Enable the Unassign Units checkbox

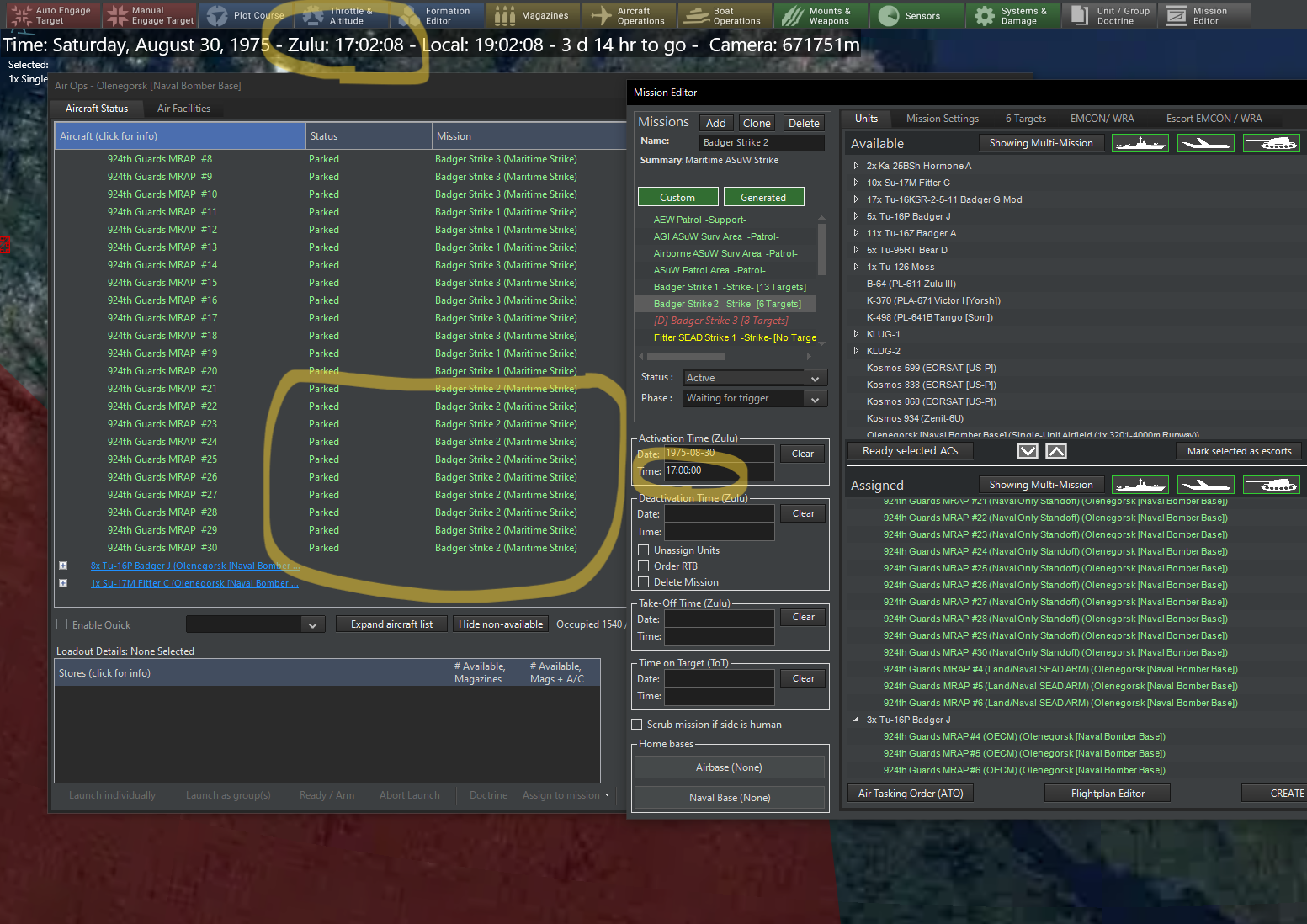pyautogui.click(x=644, y=550)
